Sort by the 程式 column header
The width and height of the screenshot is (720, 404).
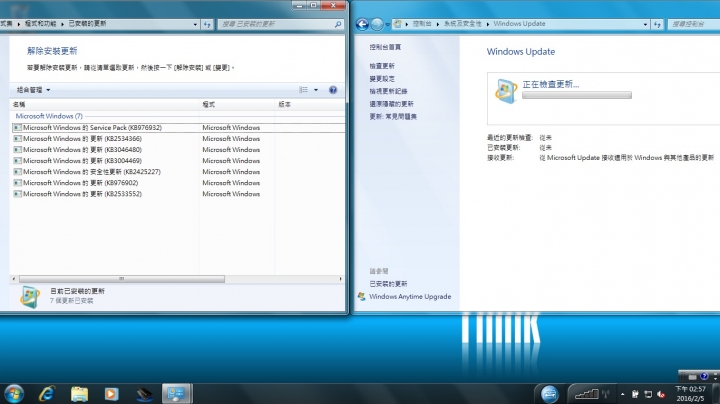click(x=237, y=105)
